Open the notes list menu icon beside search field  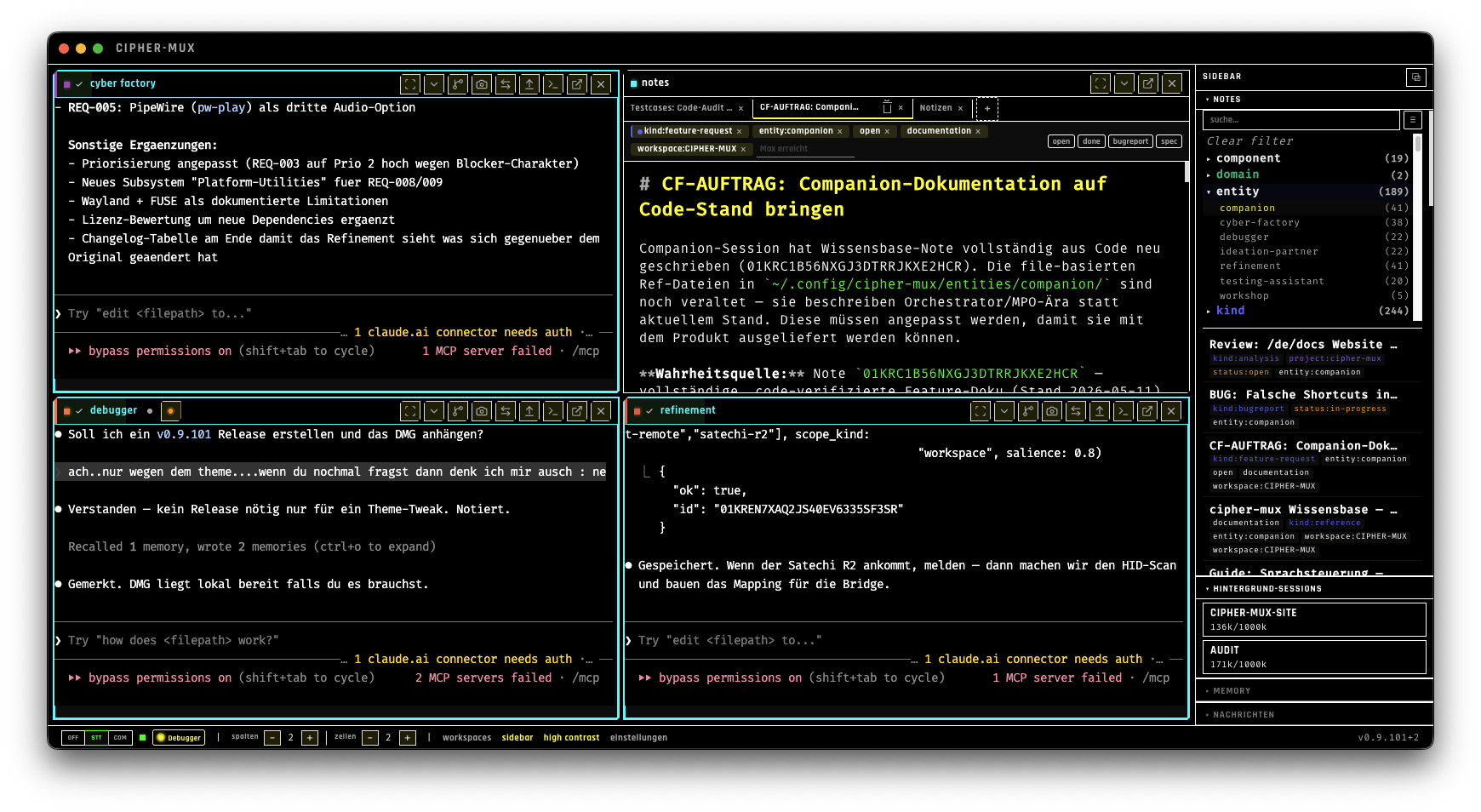point(1413,120)
